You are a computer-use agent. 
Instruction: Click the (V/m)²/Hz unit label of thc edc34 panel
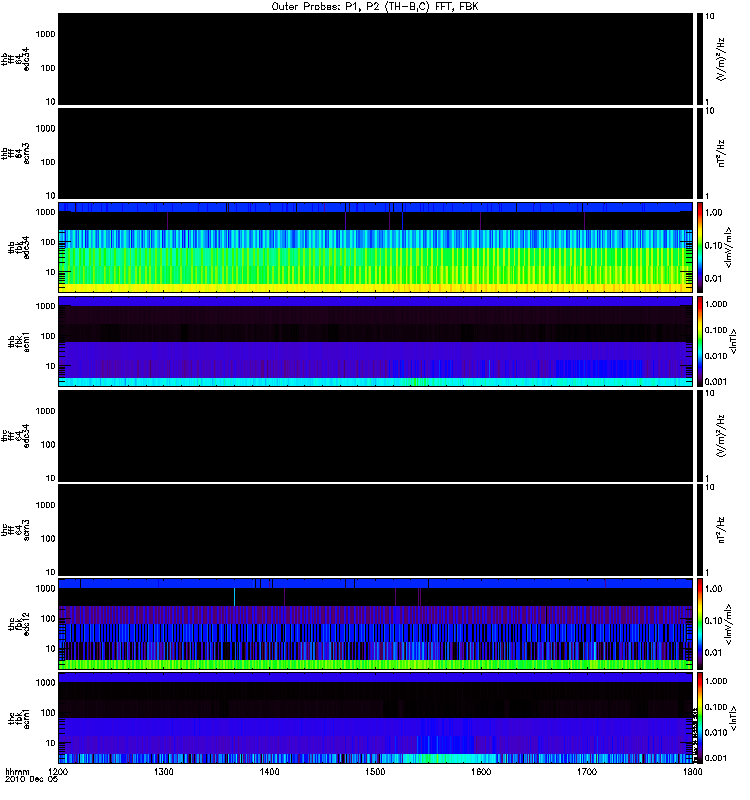tap(720, 436)
